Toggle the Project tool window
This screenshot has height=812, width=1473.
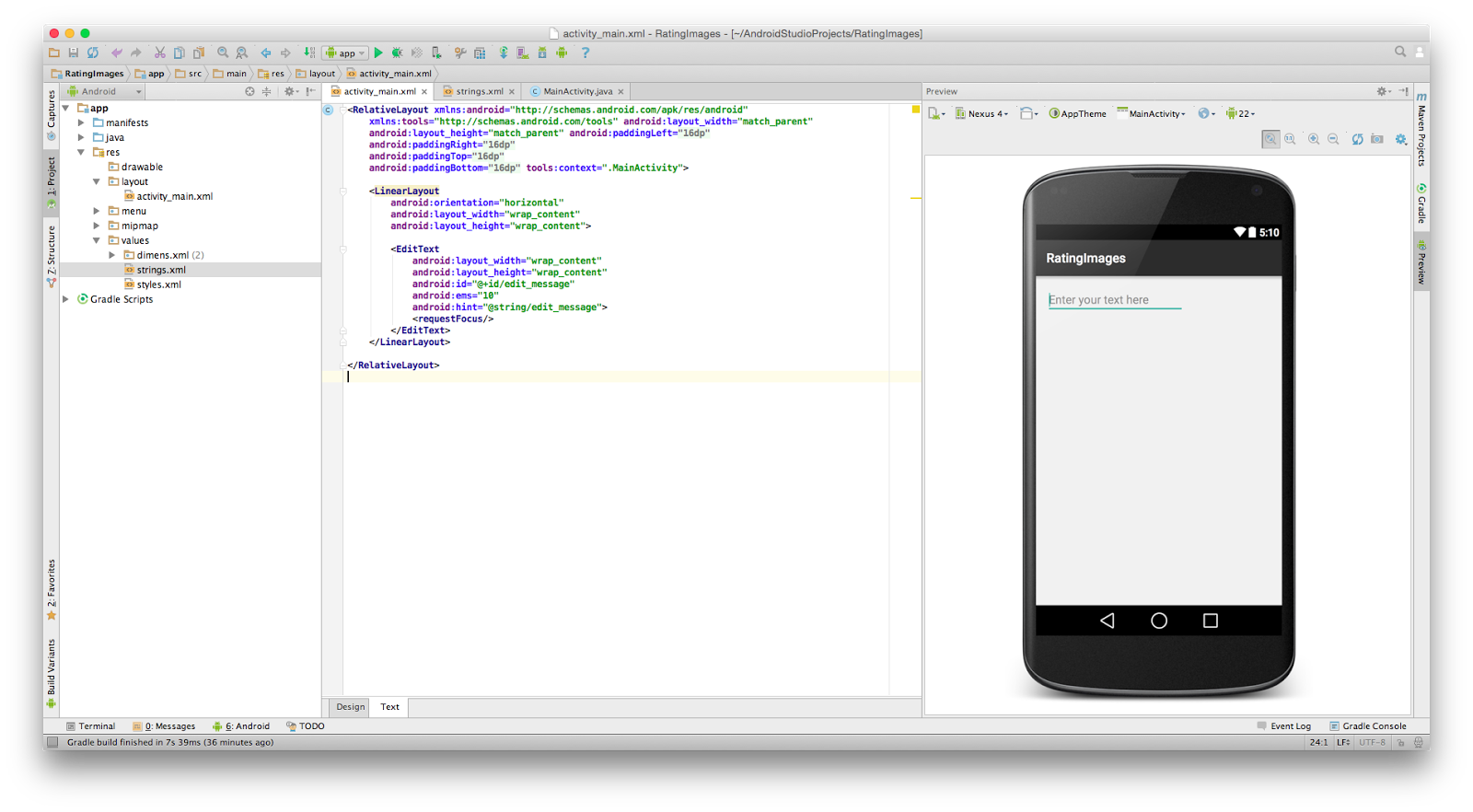pyautogui.click(x=52, y=181)
